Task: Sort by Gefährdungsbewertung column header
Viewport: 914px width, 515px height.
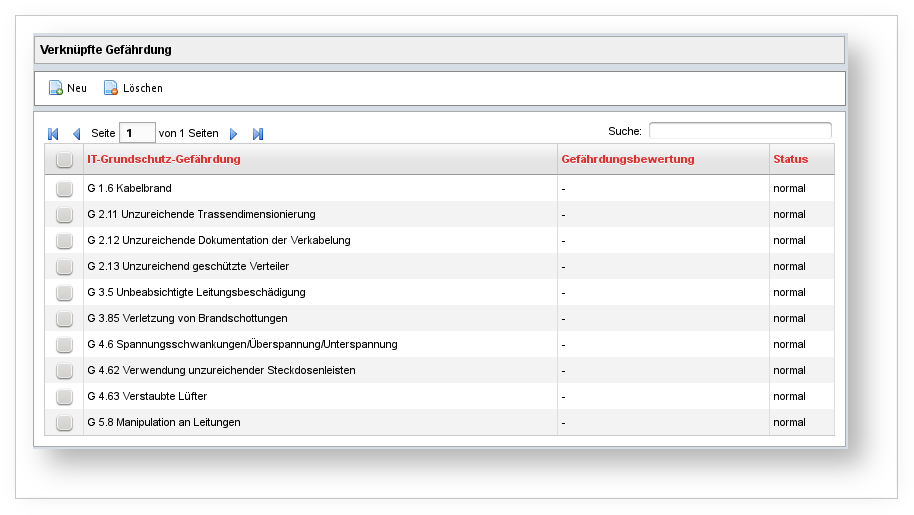Action: coord(628,159)
